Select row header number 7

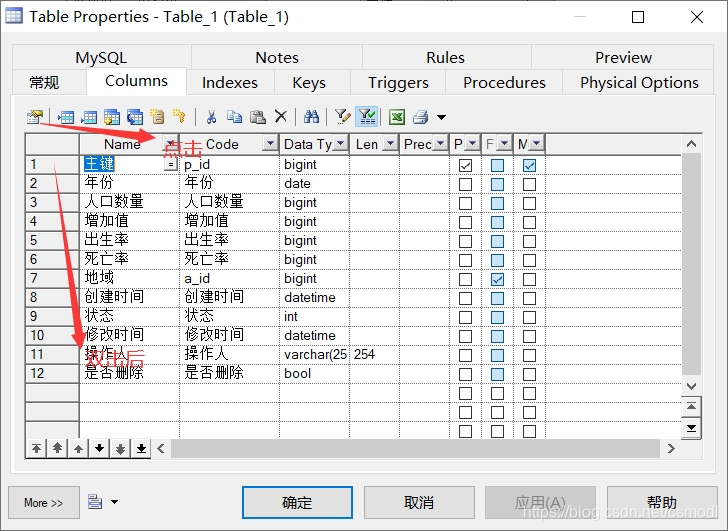pos(52,279)
